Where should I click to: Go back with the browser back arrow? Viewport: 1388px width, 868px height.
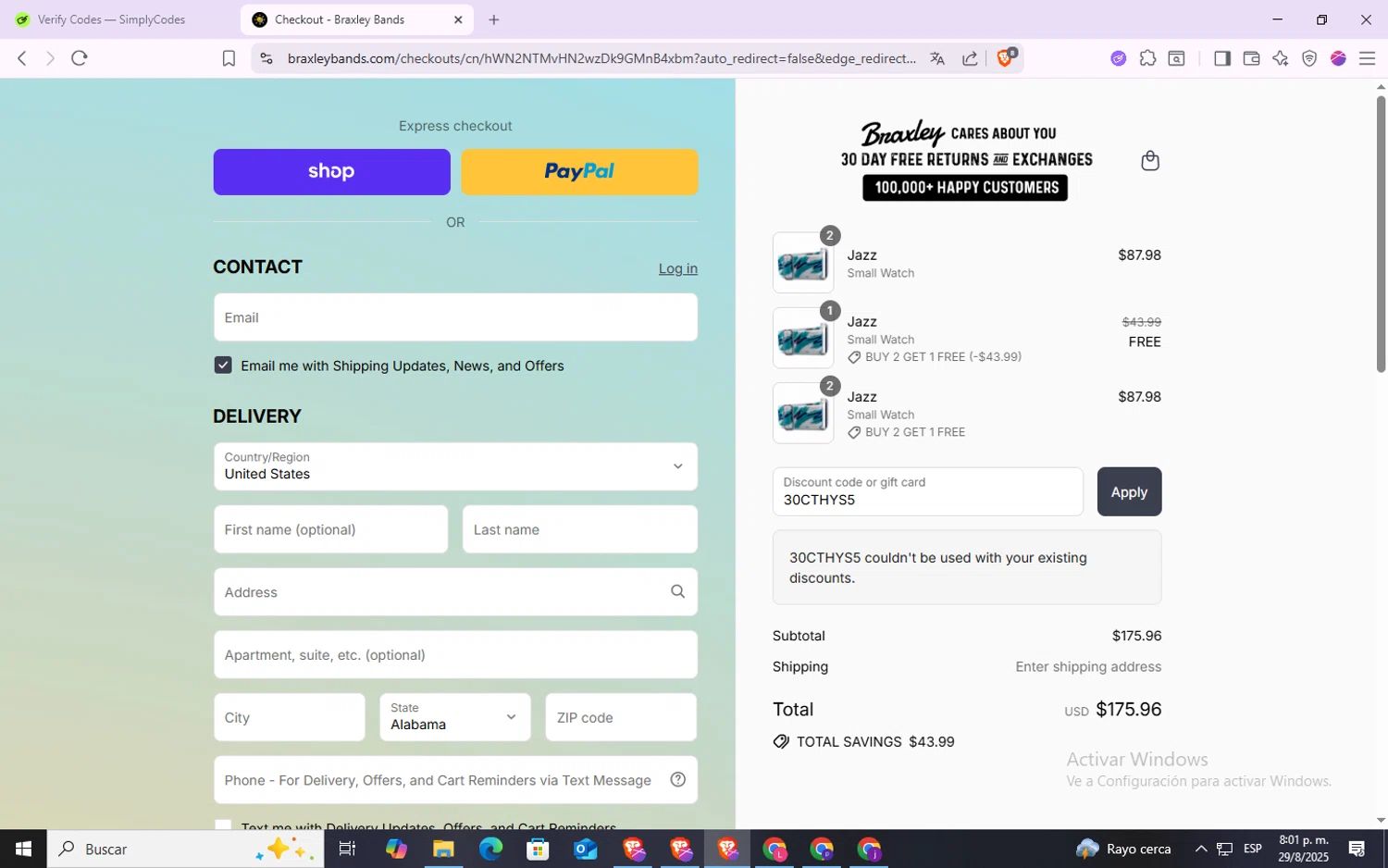[x=22, y=58]
